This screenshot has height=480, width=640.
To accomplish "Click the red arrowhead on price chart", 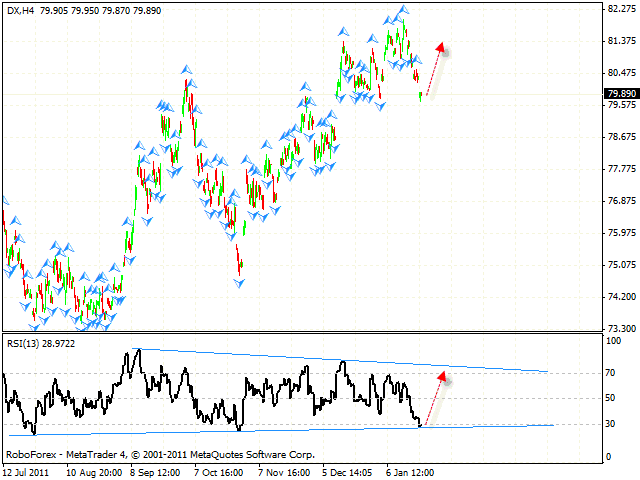I will click(x=440, y=48).
